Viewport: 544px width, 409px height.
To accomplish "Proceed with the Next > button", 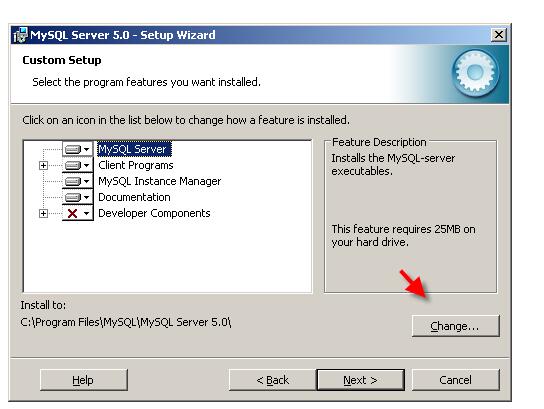I will pos(361,380).
